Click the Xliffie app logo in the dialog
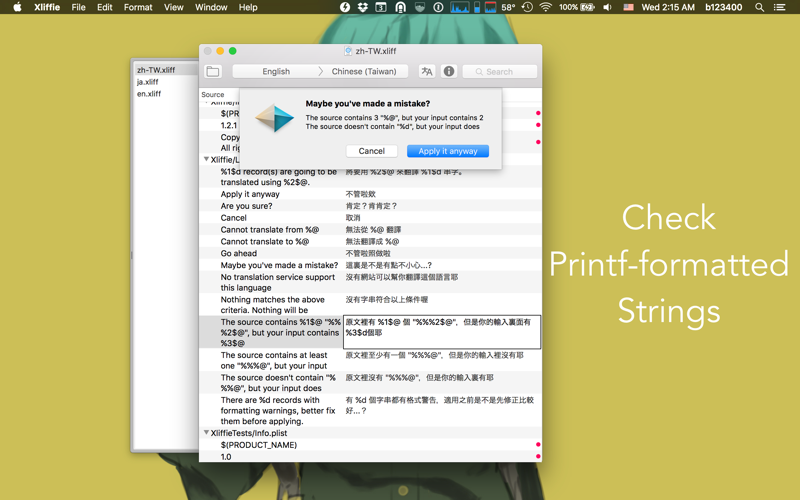800x500 pixels. 274,118
